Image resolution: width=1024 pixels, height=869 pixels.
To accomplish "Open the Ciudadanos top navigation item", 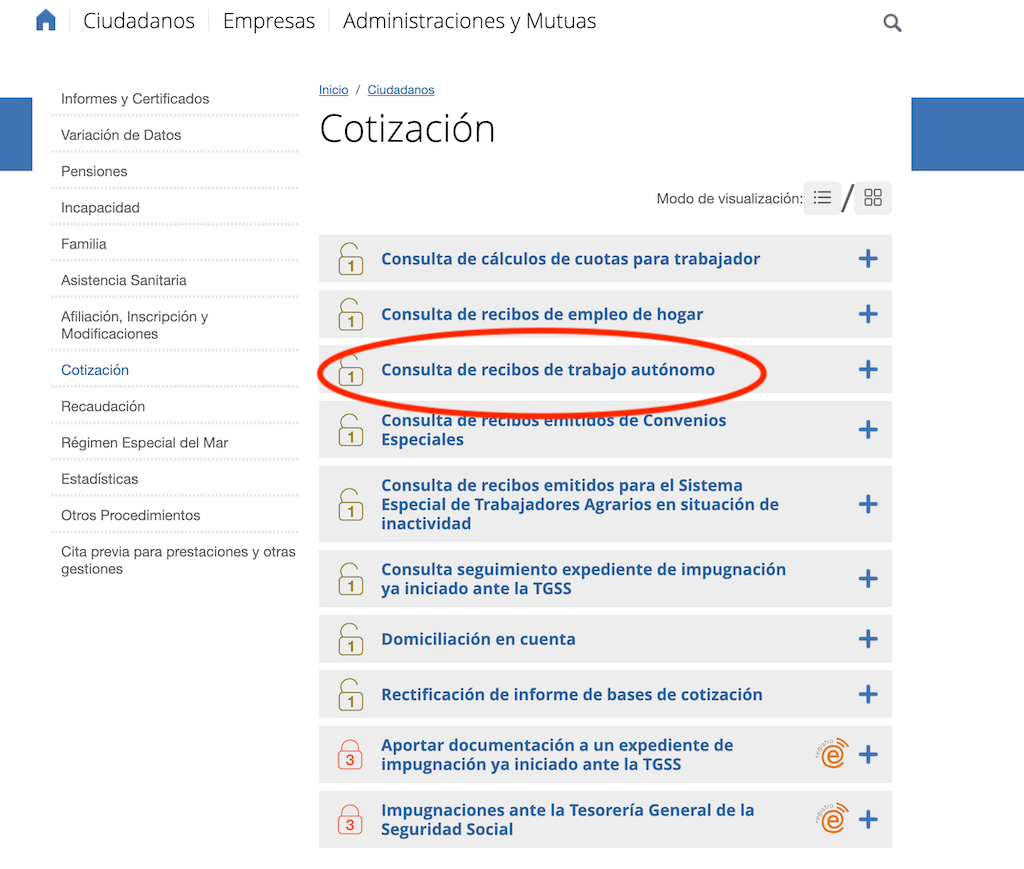I will click(x=138, y=21).
